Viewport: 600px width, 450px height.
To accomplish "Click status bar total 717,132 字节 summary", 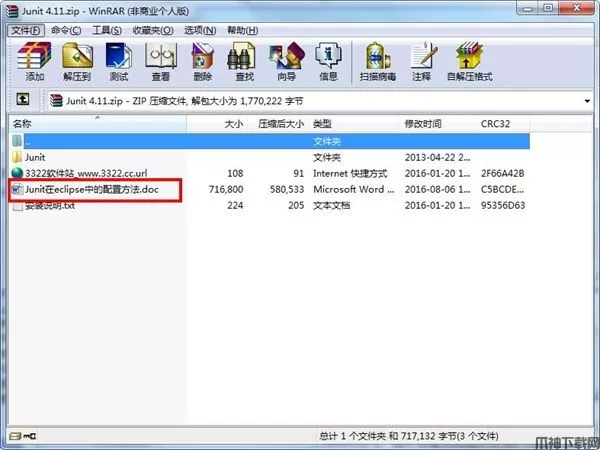I will point(409,436).
